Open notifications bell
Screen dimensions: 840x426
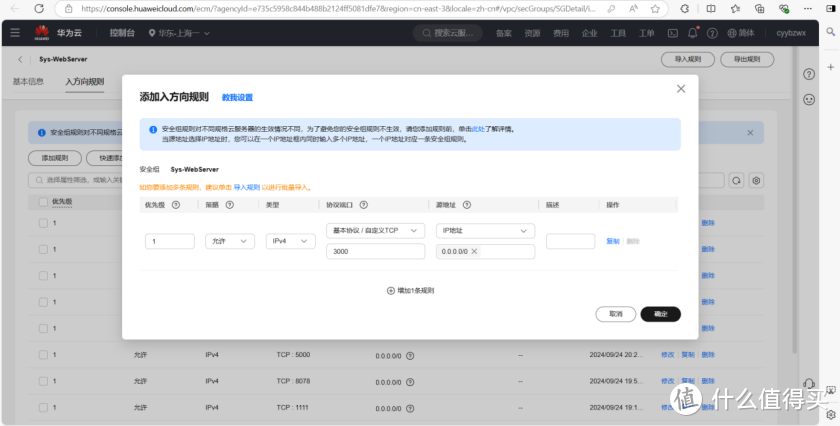(693, 33)
